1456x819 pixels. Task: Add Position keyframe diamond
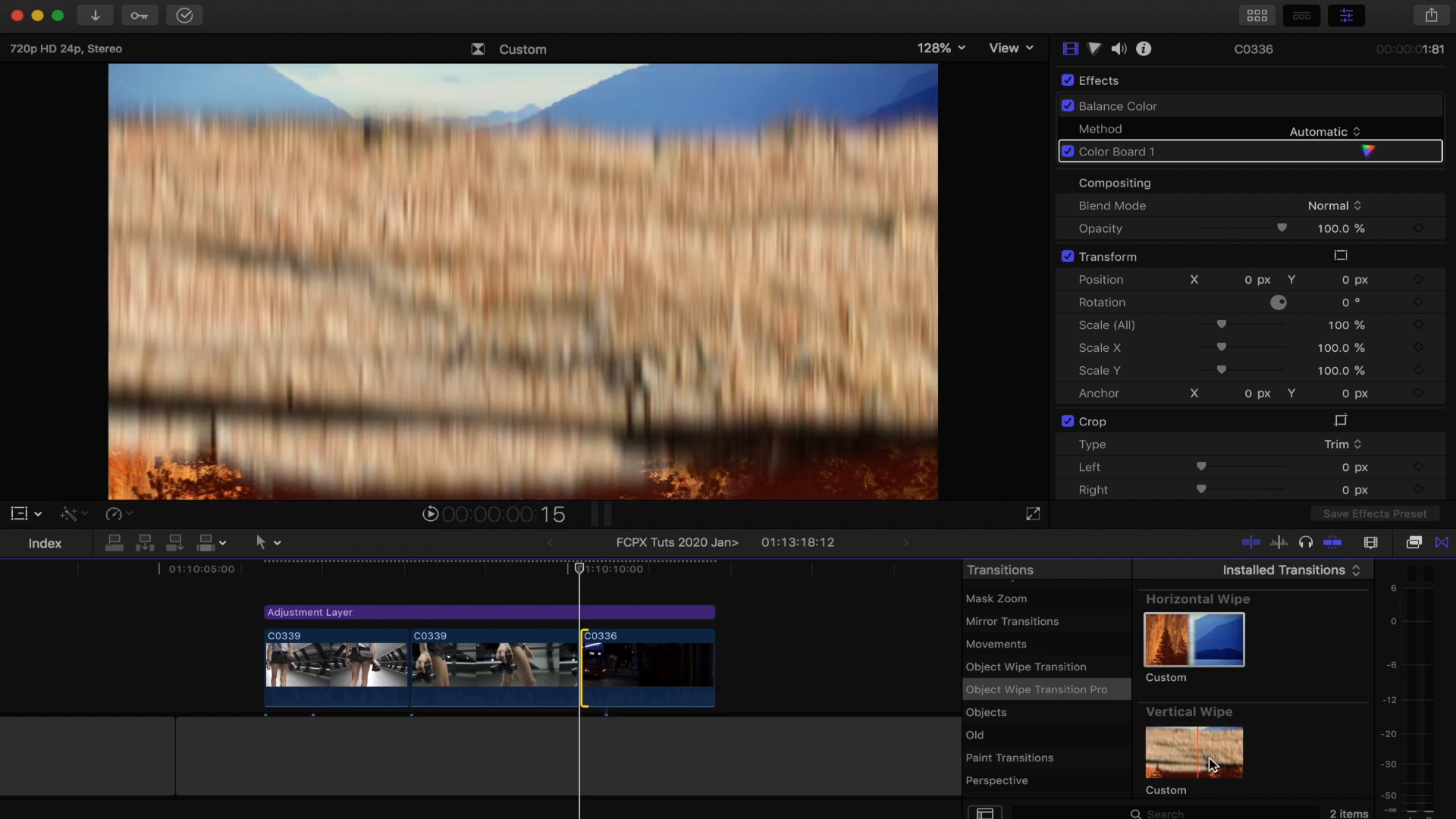click(1418, 279)
